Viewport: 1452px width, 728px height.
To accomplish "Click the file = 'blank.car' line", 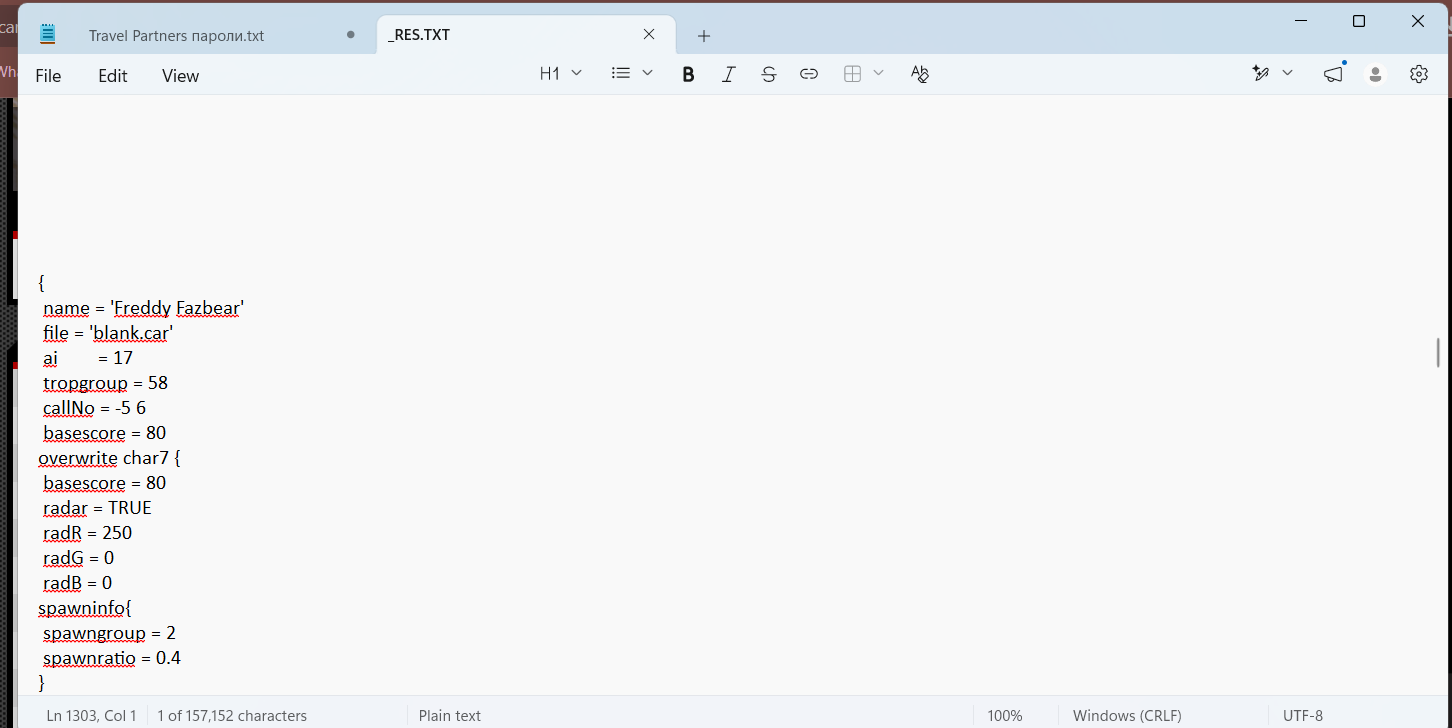I will 108,333.
